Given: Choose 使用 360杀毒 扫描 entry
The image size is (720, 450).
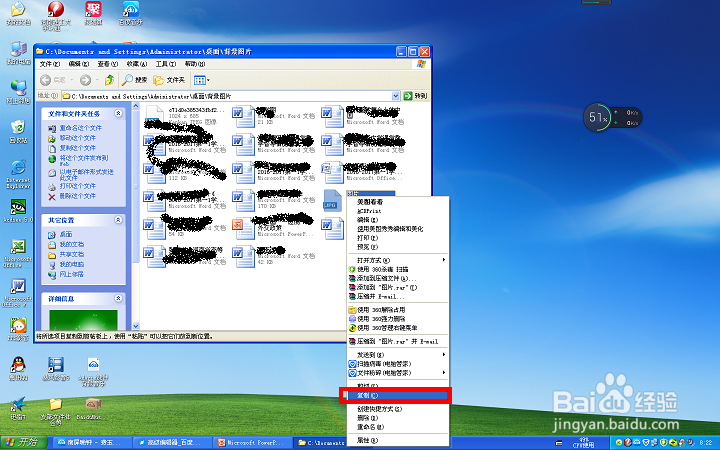Looking at the screenshot, I should 398,270.
